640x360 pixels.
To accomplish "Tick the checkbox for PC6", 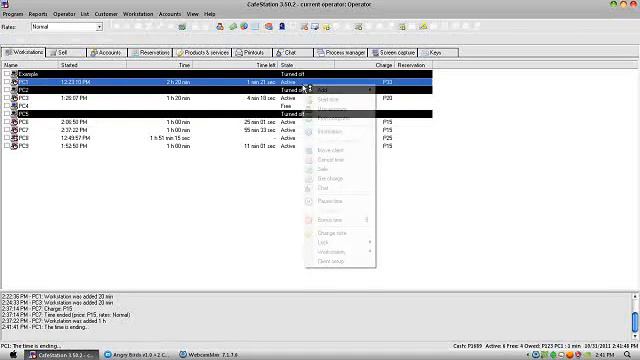I will (7, 122).
